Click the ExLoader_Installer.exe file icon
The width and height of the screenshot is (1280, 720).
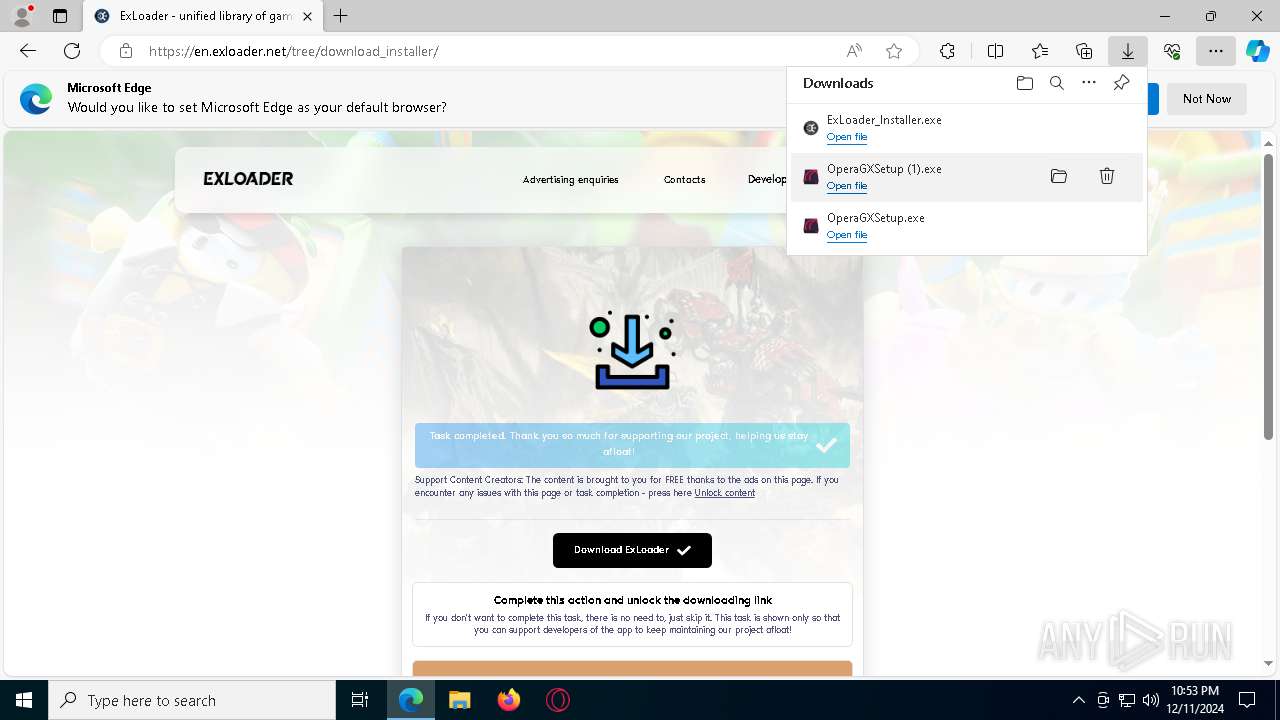click(811, 128)
